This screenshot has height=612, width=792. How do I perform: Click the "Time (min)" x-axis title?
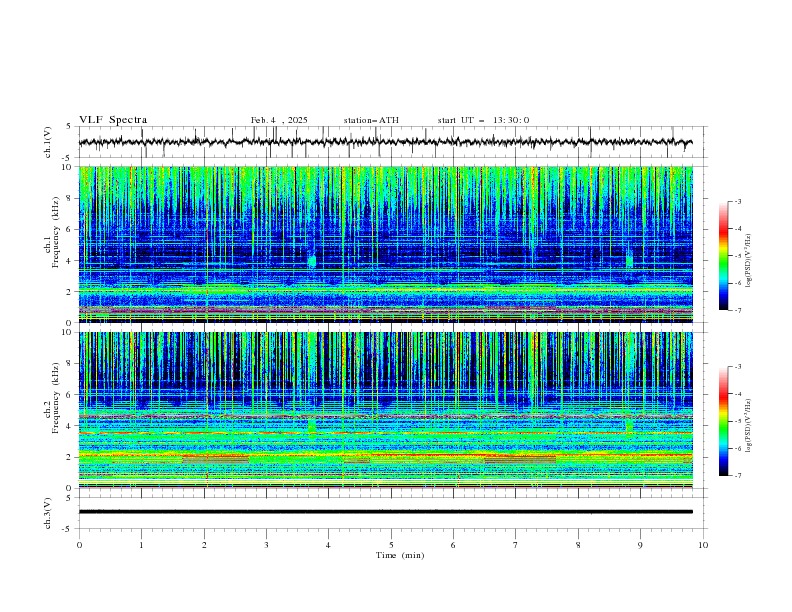[x=400, y=555]
